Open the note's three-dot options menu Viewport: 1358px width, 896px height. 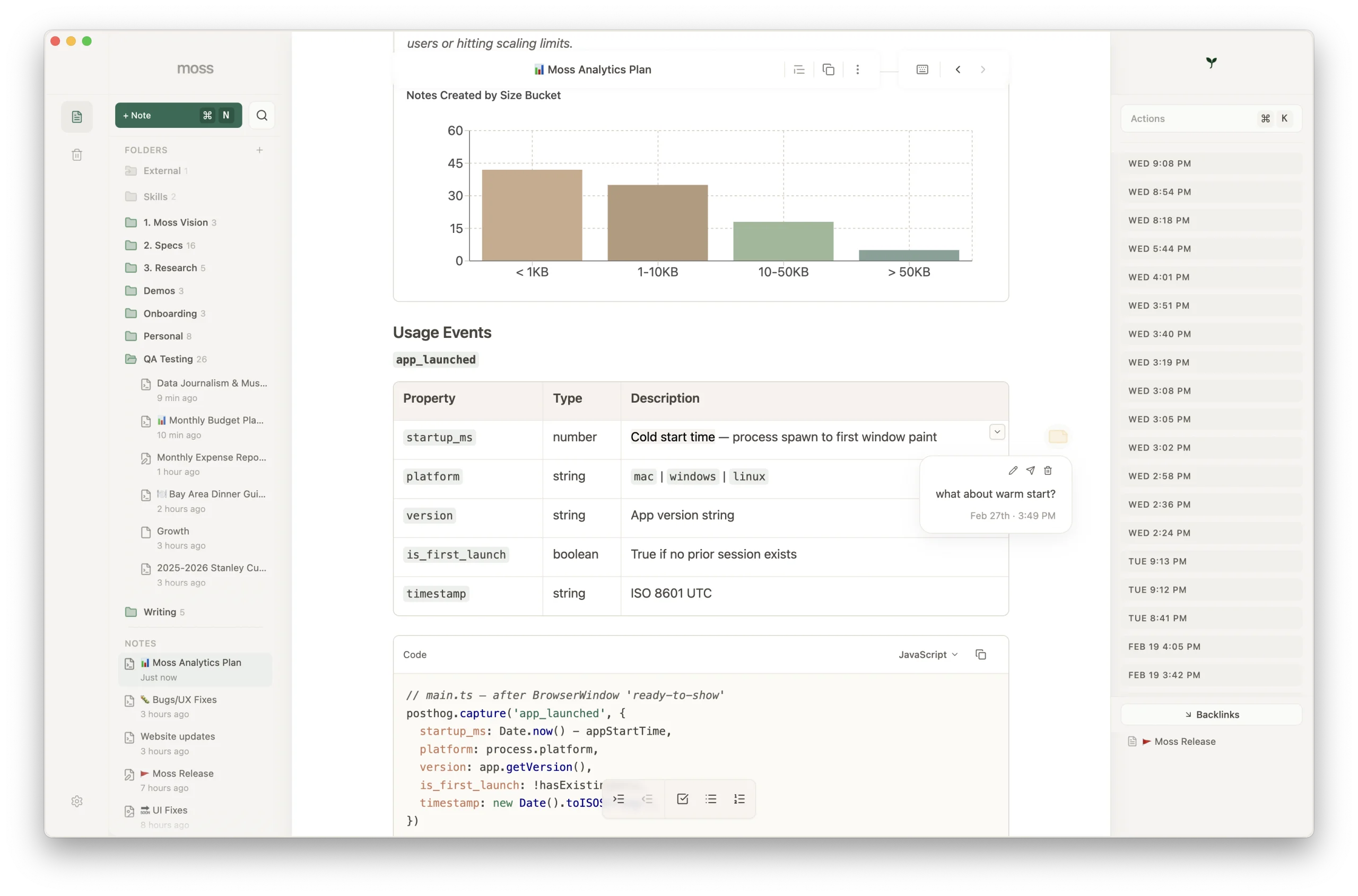pyautogui.click(x=858, y=69)
